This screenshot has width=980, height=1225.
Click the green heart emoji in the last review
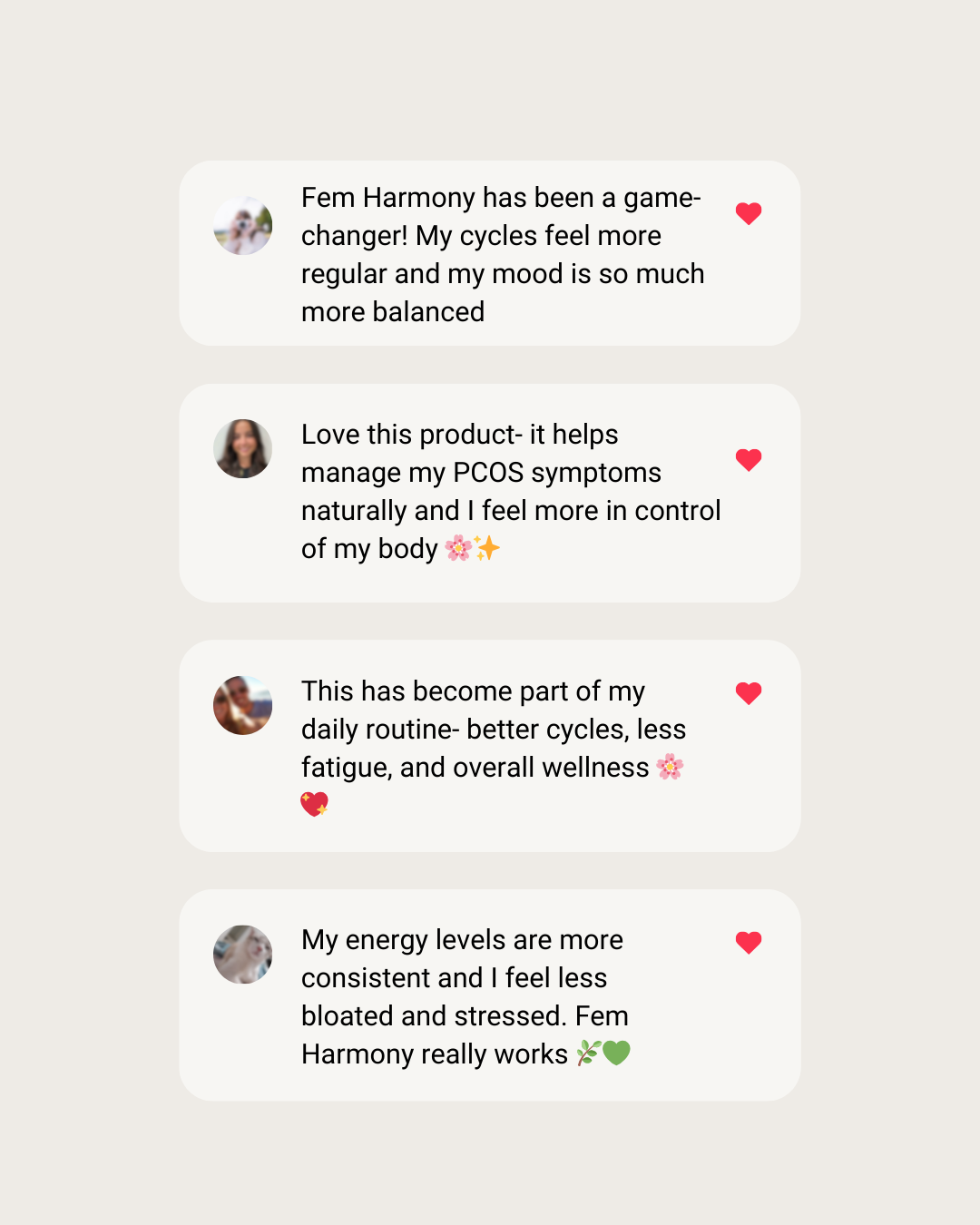616,1053
